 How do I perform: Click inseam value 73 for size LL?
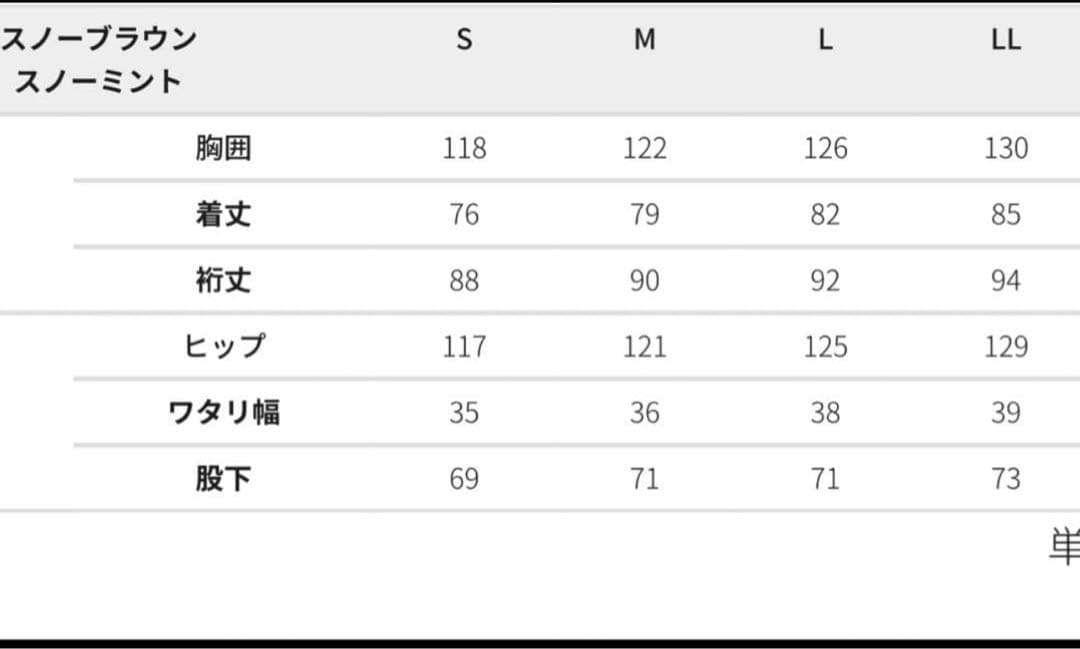[1005, 479]
